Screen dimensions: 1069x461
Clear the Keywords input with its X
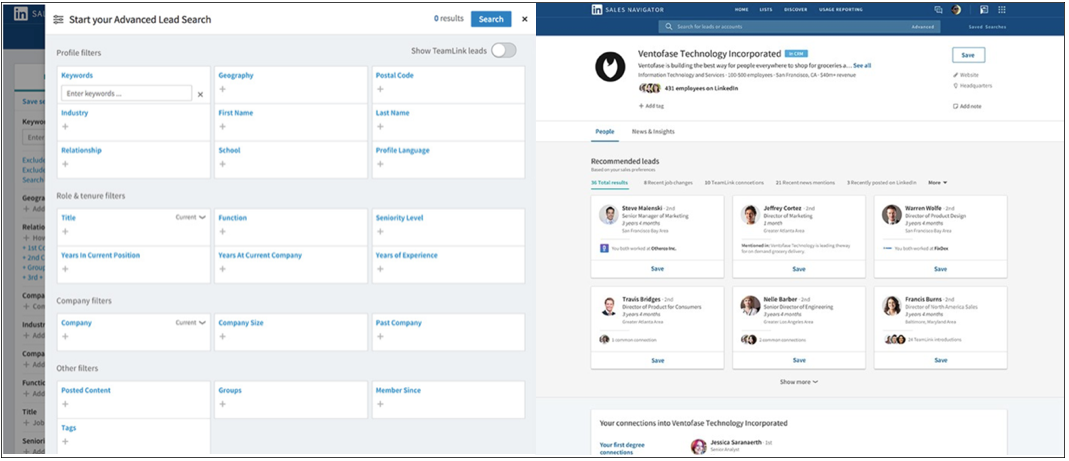tap(200, 95)
